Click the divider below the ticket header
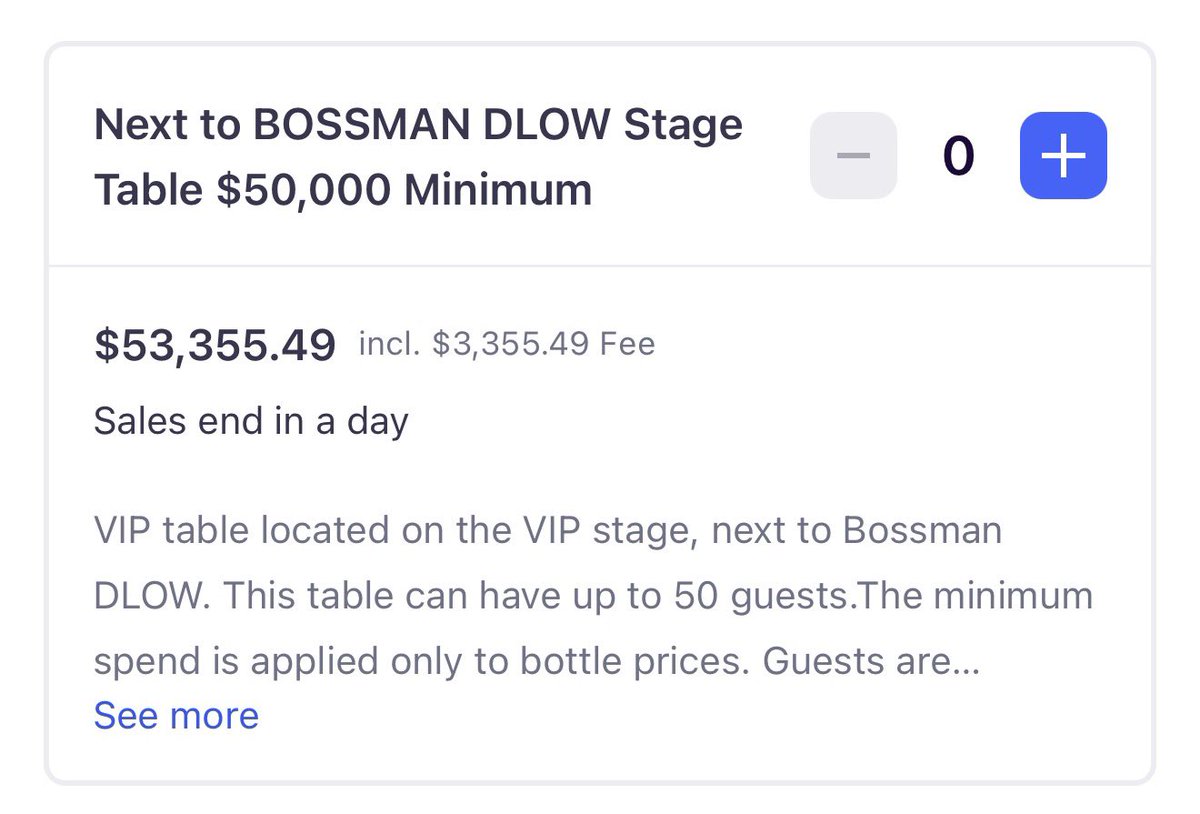The width and height of the screenshot is (1200, 814). click(x=600, y=266)
